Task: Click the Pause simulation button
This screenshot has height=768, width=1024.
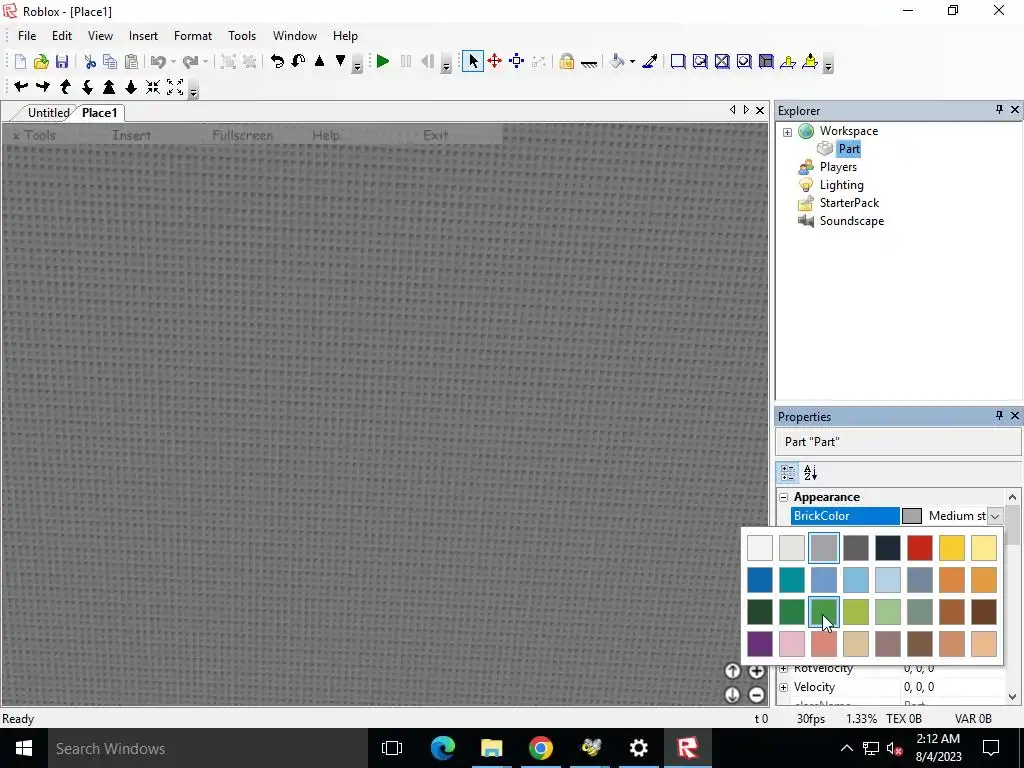Action: pyautogui.click(x=406, y=61)
